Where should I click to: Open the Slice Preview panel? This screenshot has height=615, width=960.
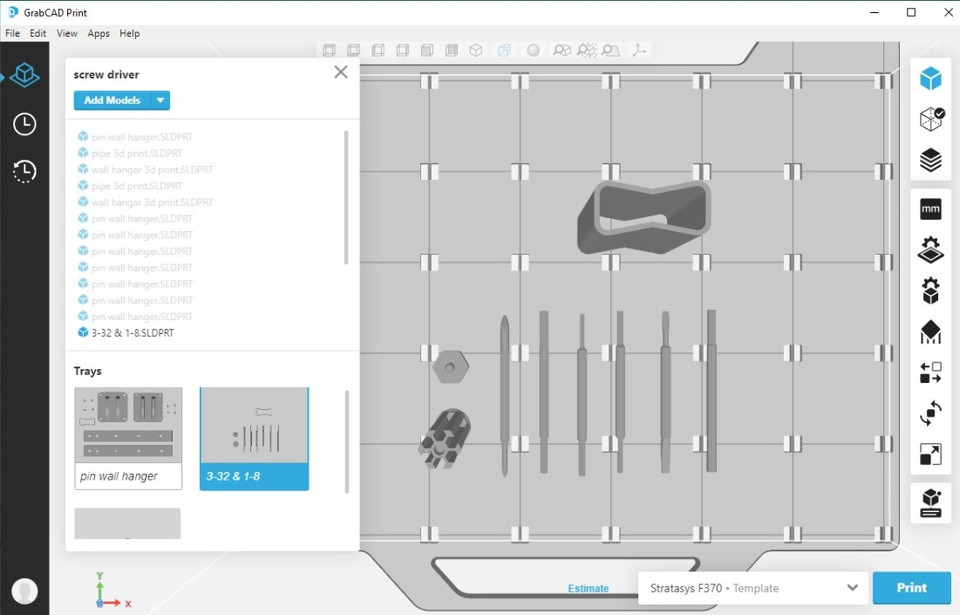930,158
